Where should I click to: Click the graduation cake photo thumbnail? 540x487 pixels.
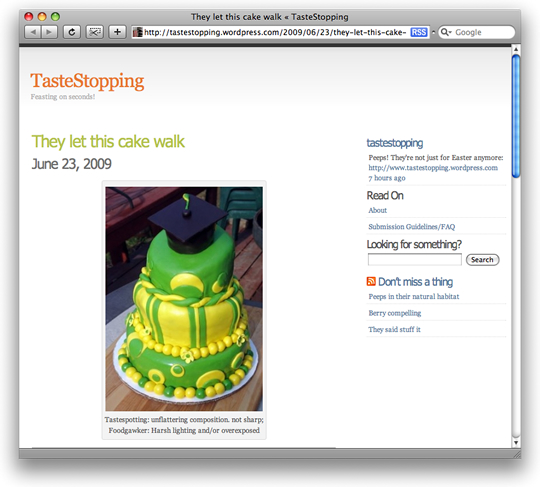pos(184,299)
